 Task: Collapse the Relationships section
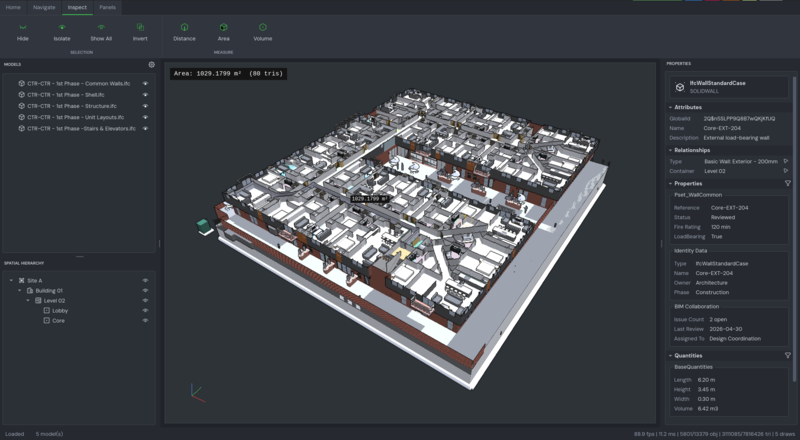pyautogui.click(x=670, y=150)
